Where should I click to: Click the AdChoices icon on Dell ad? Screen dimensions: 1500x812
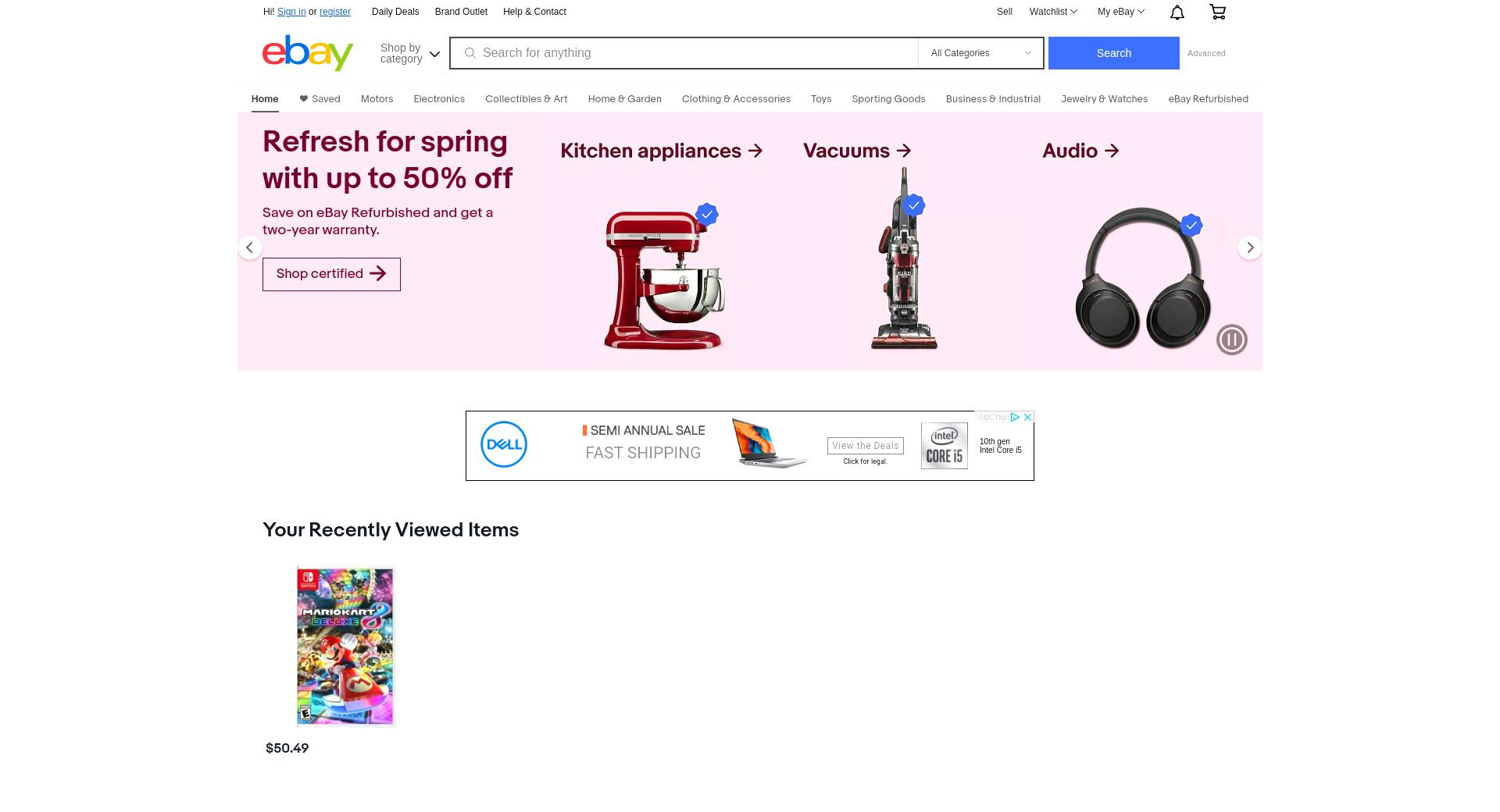1015,417
